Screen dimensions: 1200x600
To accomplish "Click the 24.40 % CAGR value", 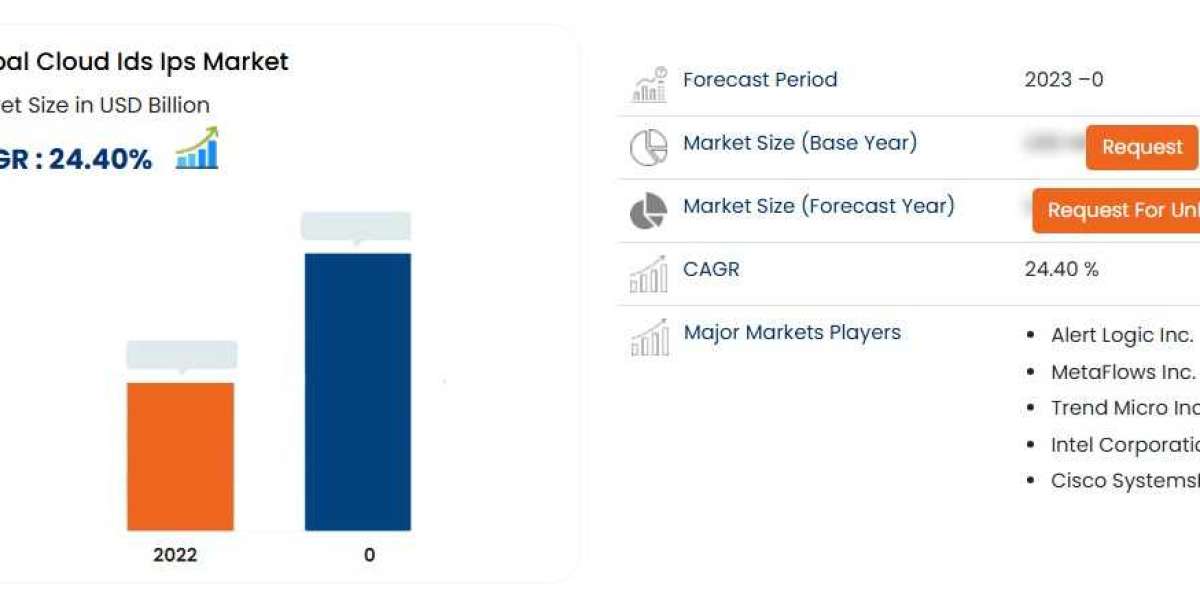I will click(x=1061, y=269).
